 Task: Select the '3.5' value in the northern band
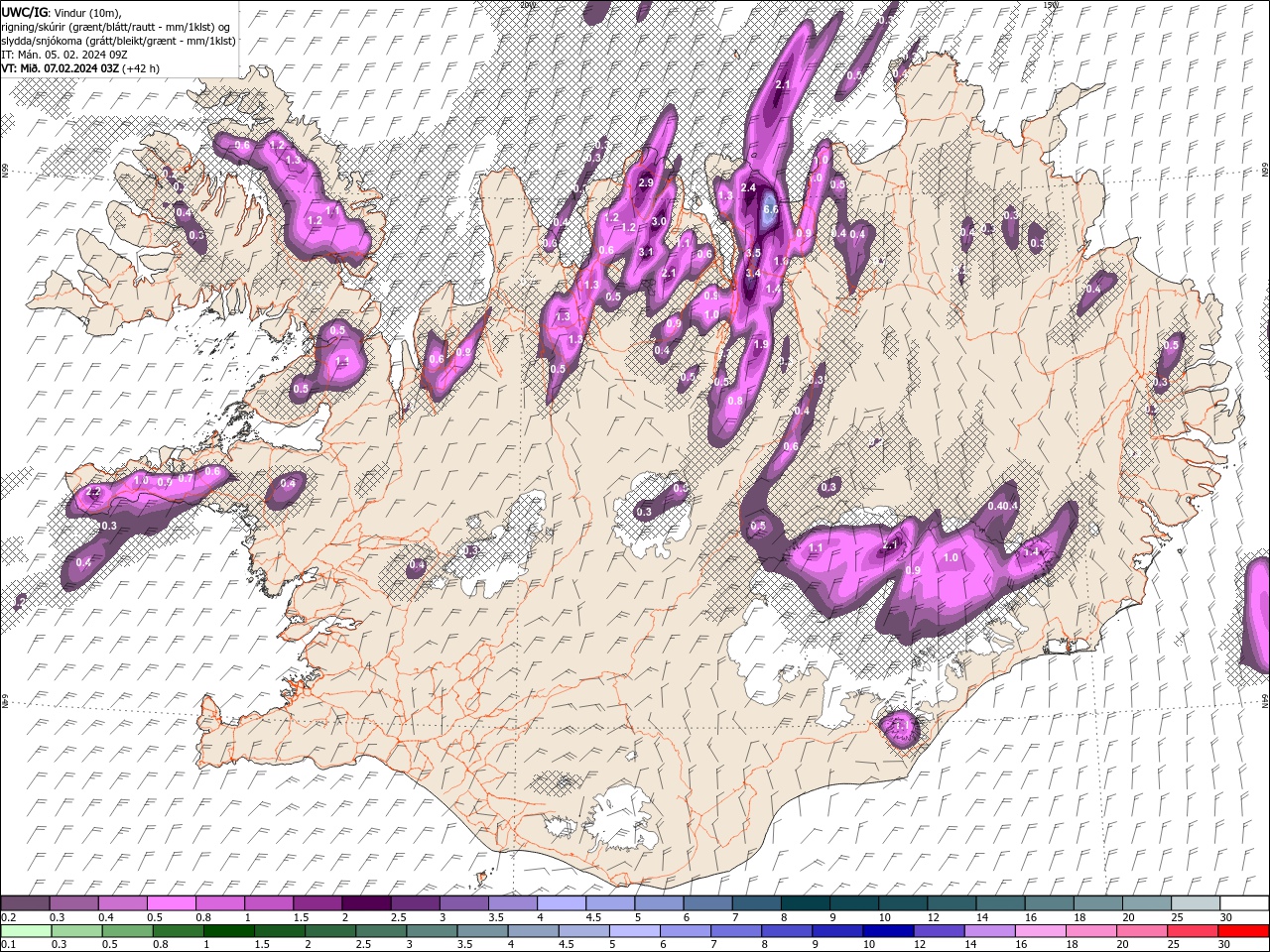753,253
